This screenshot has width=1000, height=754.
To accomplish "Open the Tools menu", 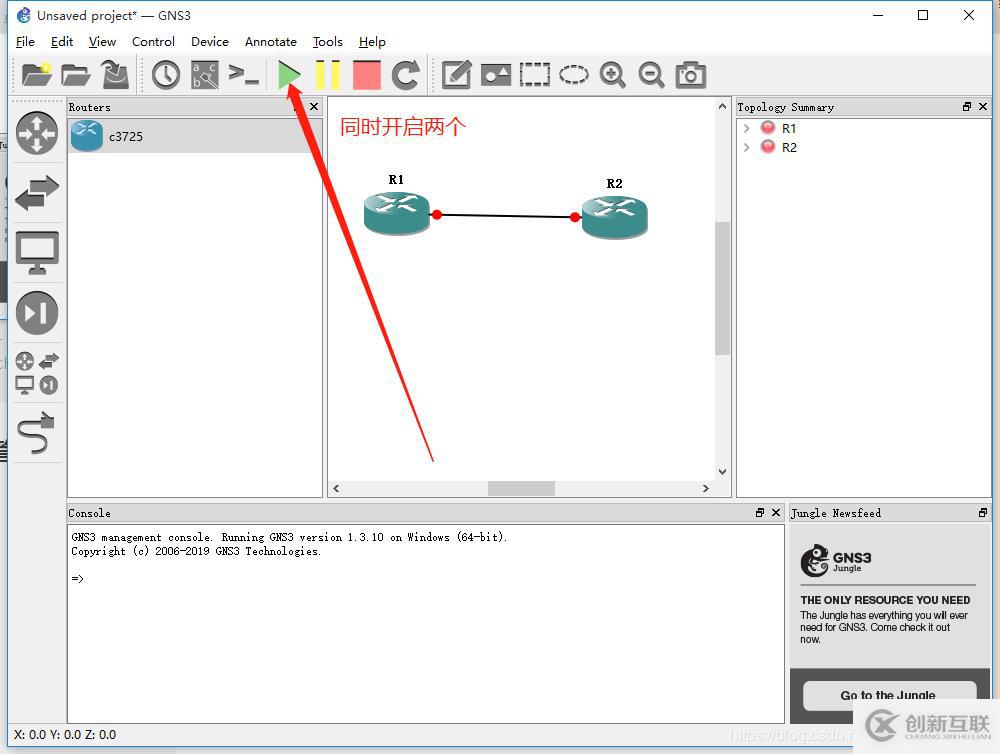I will tap(328, 41).
